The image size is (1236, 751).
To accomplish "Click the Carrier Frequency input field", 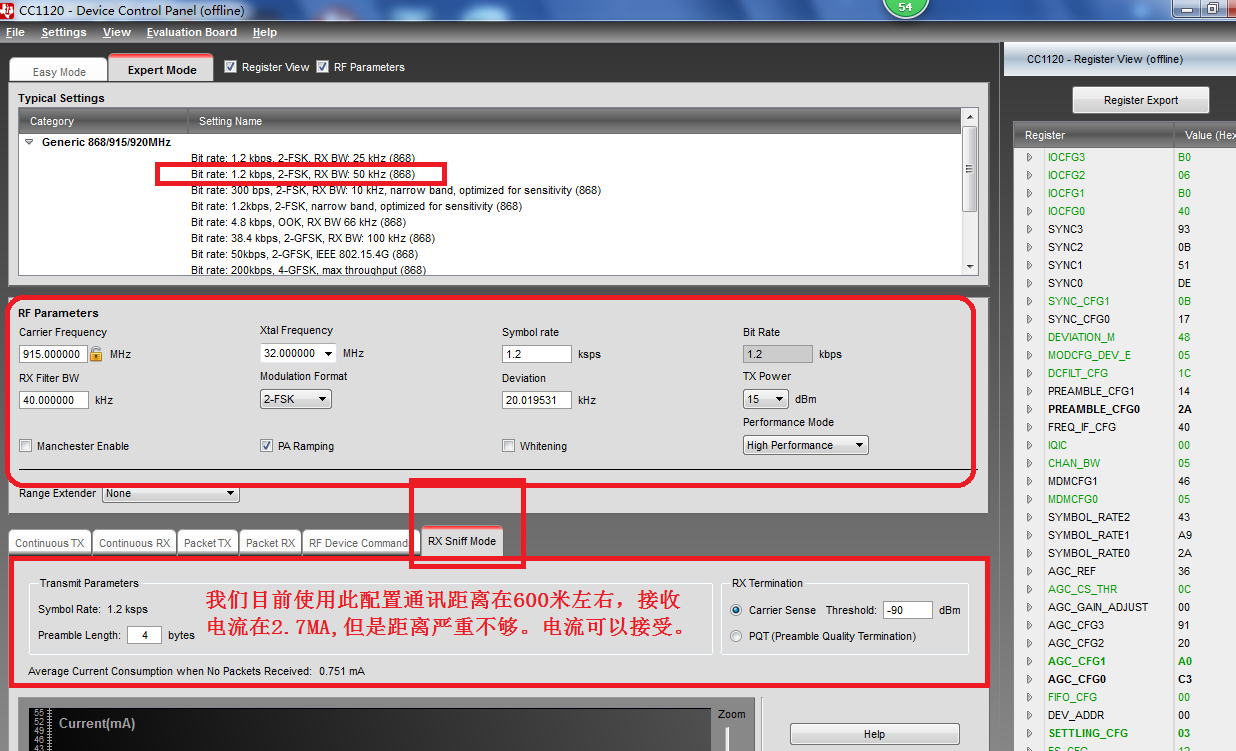I will click(53, 354).
